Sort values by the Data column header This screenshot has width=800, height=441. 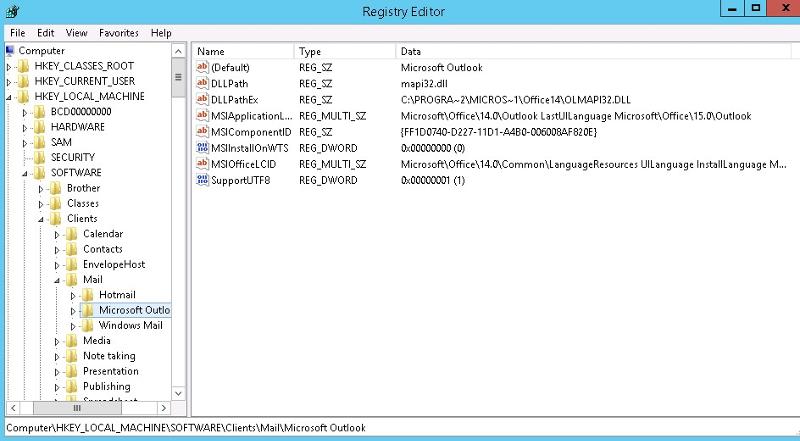(x=593, y=51)
